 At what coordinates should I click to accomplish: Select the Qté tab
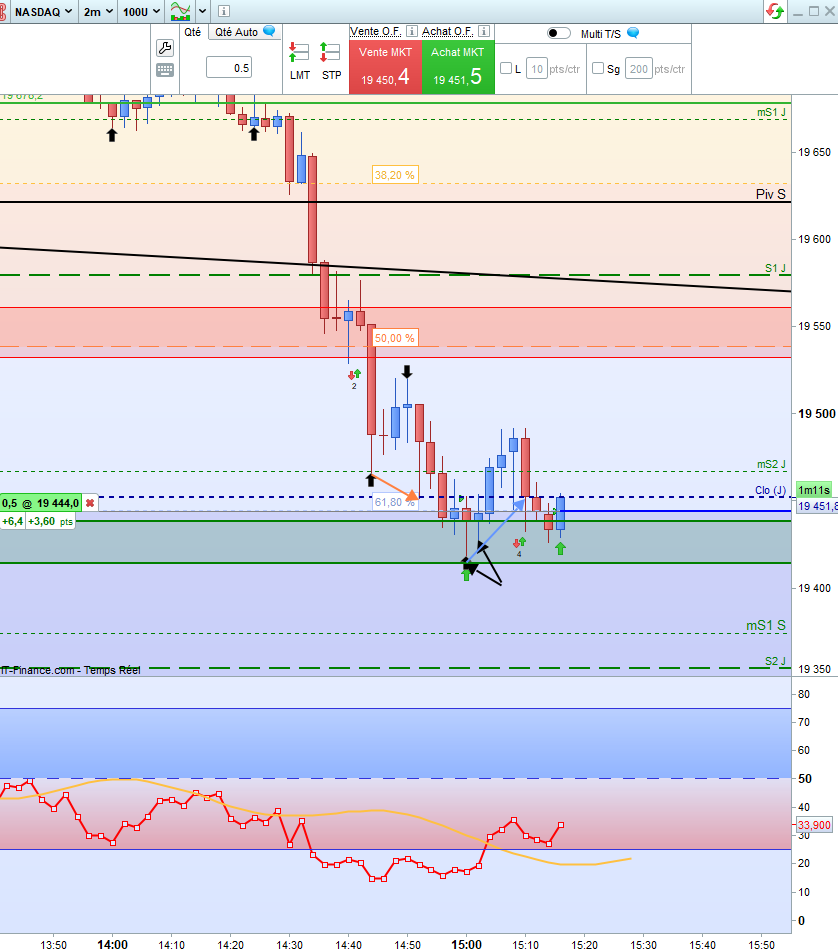click(192, 32)
